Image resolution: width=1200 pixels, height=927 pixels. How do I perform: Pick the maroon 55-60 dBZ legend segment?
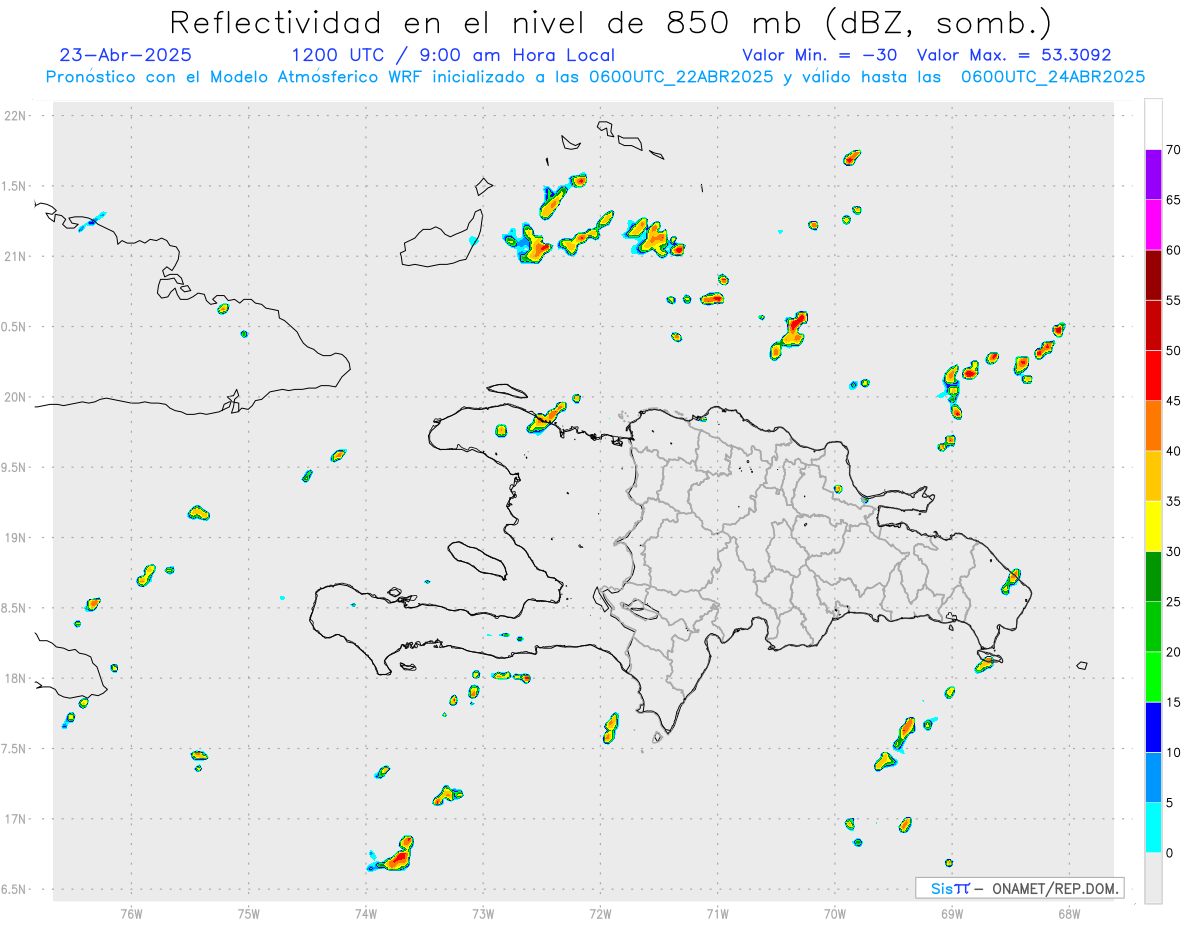1153,275
